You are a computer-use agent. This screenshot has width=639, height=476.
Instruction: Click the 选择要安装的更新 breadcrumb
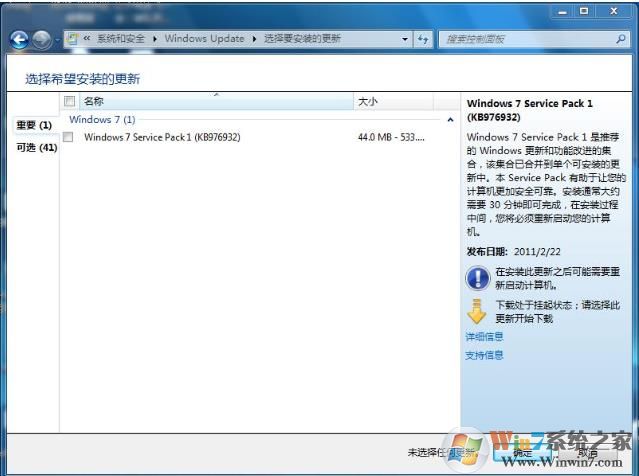(x=302, y=39)
